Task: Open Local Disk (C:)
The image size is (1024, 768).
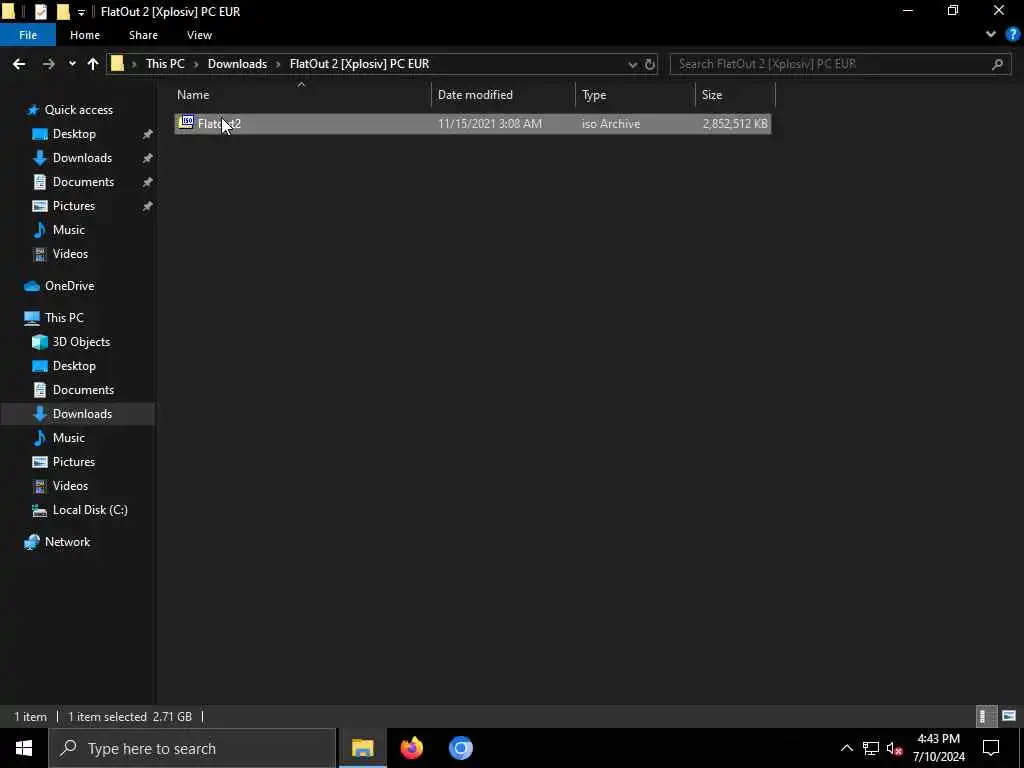Action: pyautogui.click(x=89, y=510)
